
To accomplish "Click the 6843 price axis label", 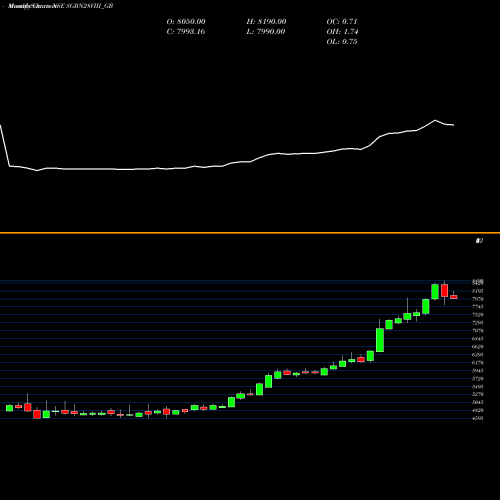I will [x=478, y=339].
